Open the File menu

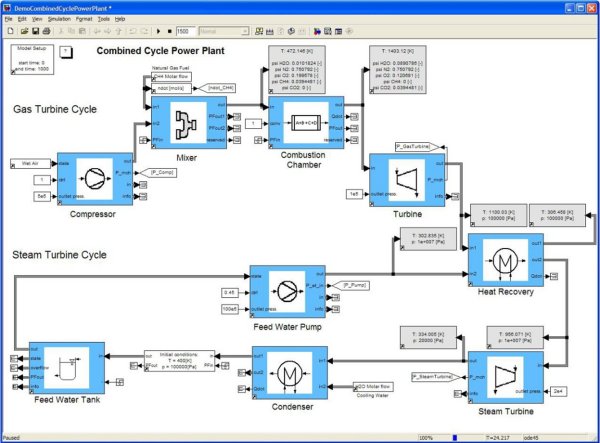click(8, 19)
